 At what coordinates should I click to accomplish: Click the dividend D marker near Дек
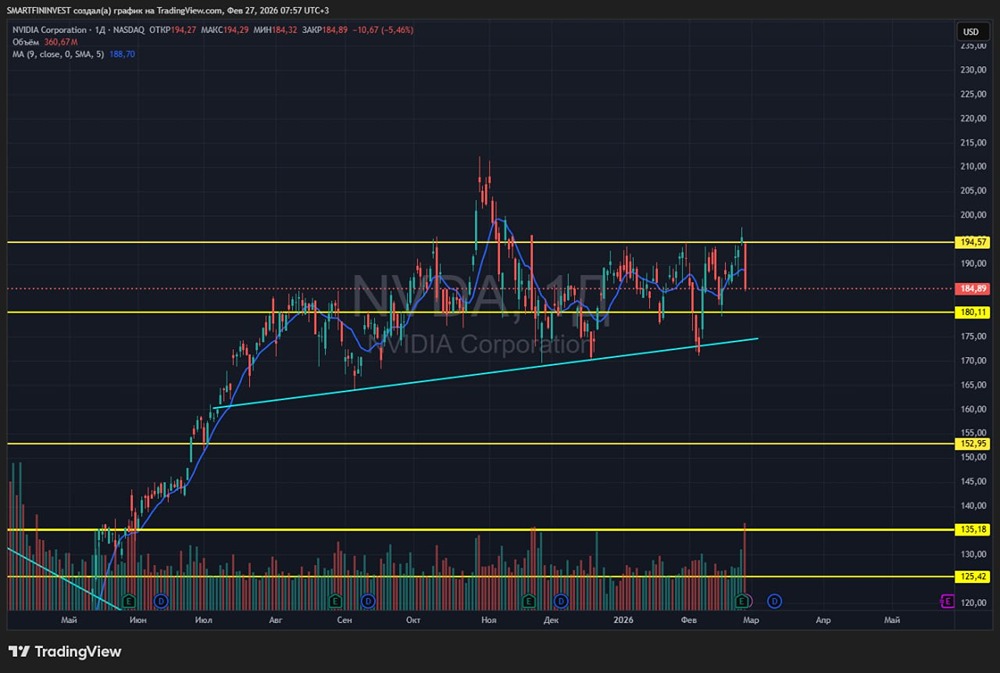point(561,601)
